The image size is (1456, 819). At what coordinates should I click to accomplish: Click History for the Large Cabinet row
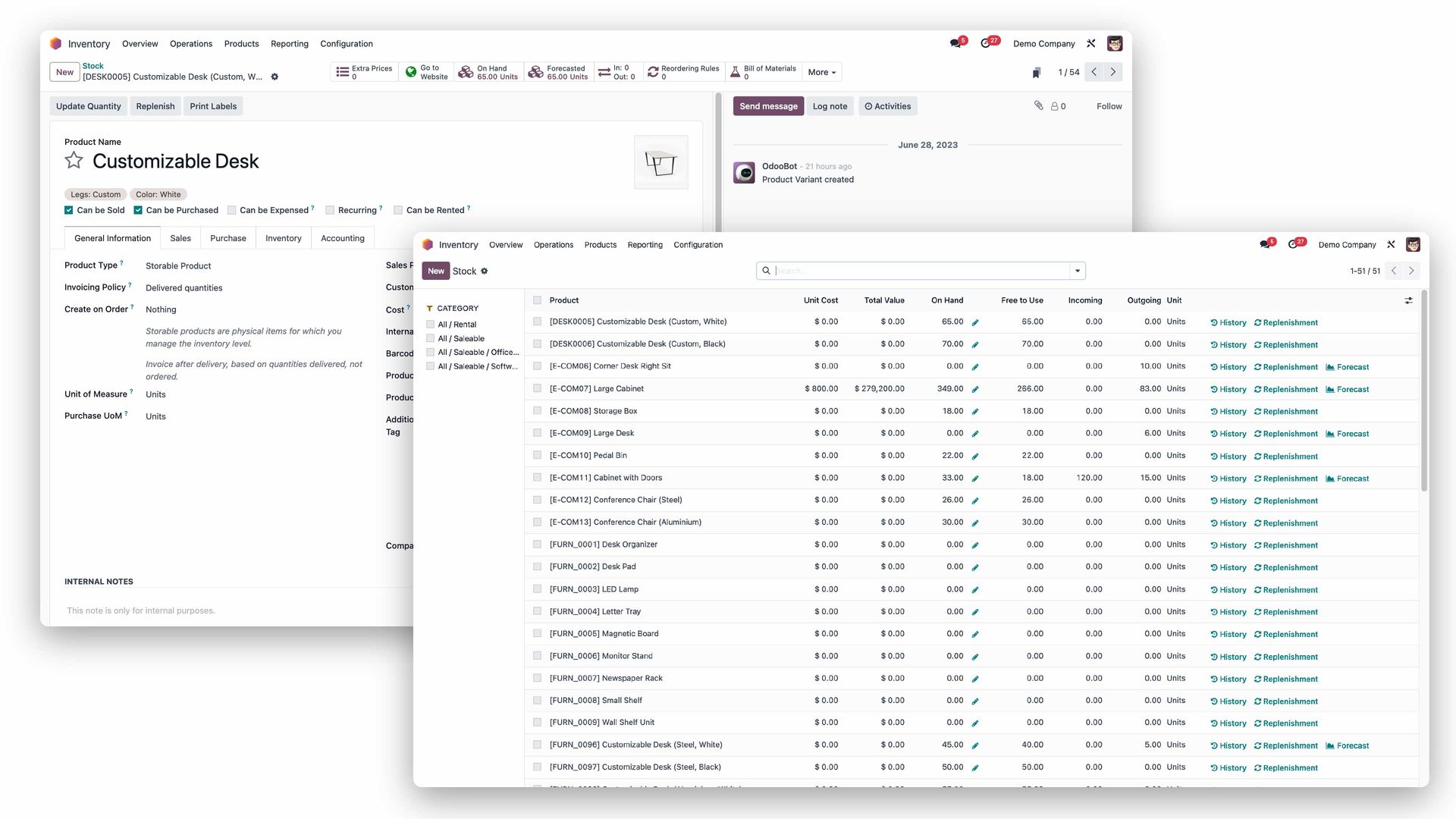(x=1227, y=389)
